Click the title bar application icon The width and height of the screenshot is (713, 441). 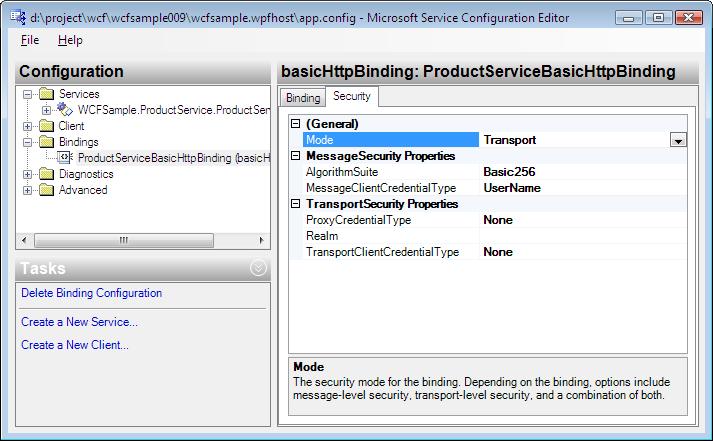point(18,18)
